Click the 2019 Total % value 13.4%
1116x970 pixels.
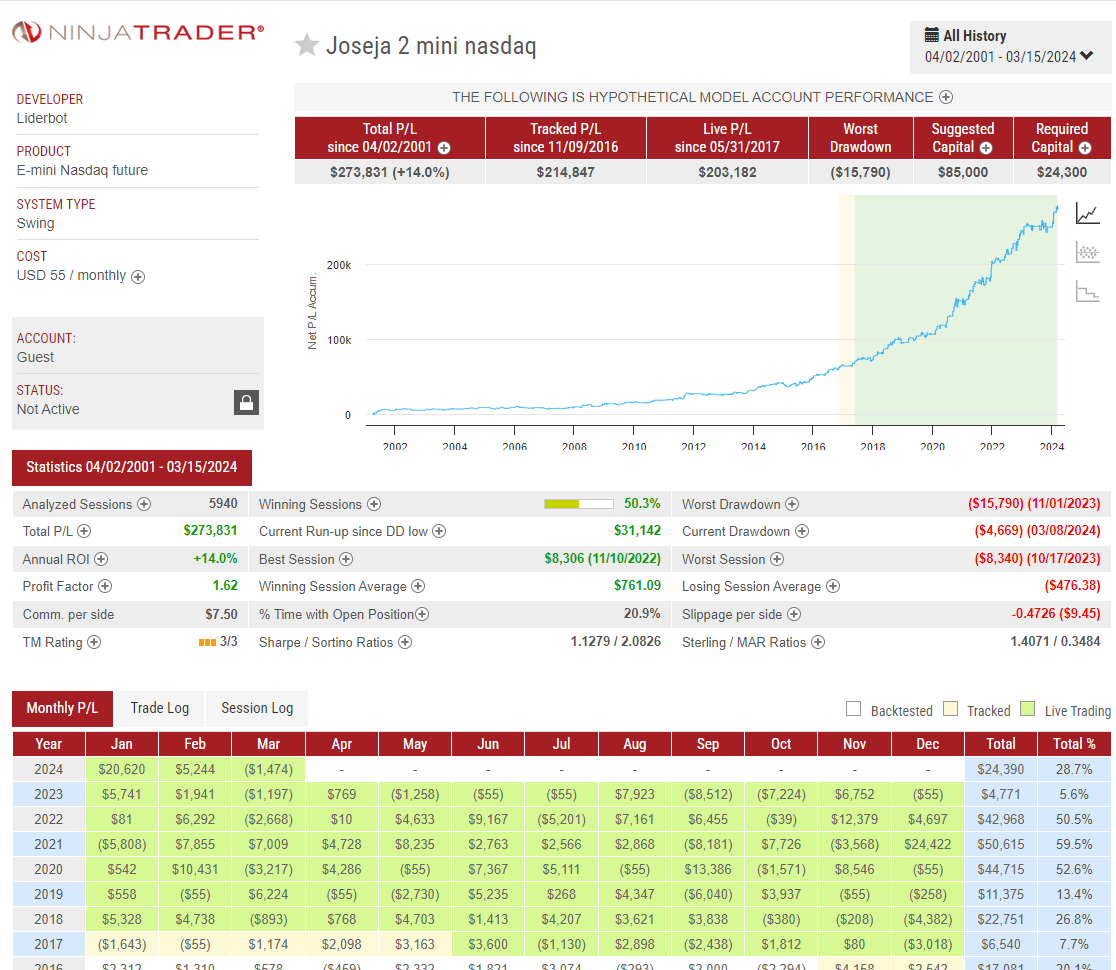point(1074,895)
